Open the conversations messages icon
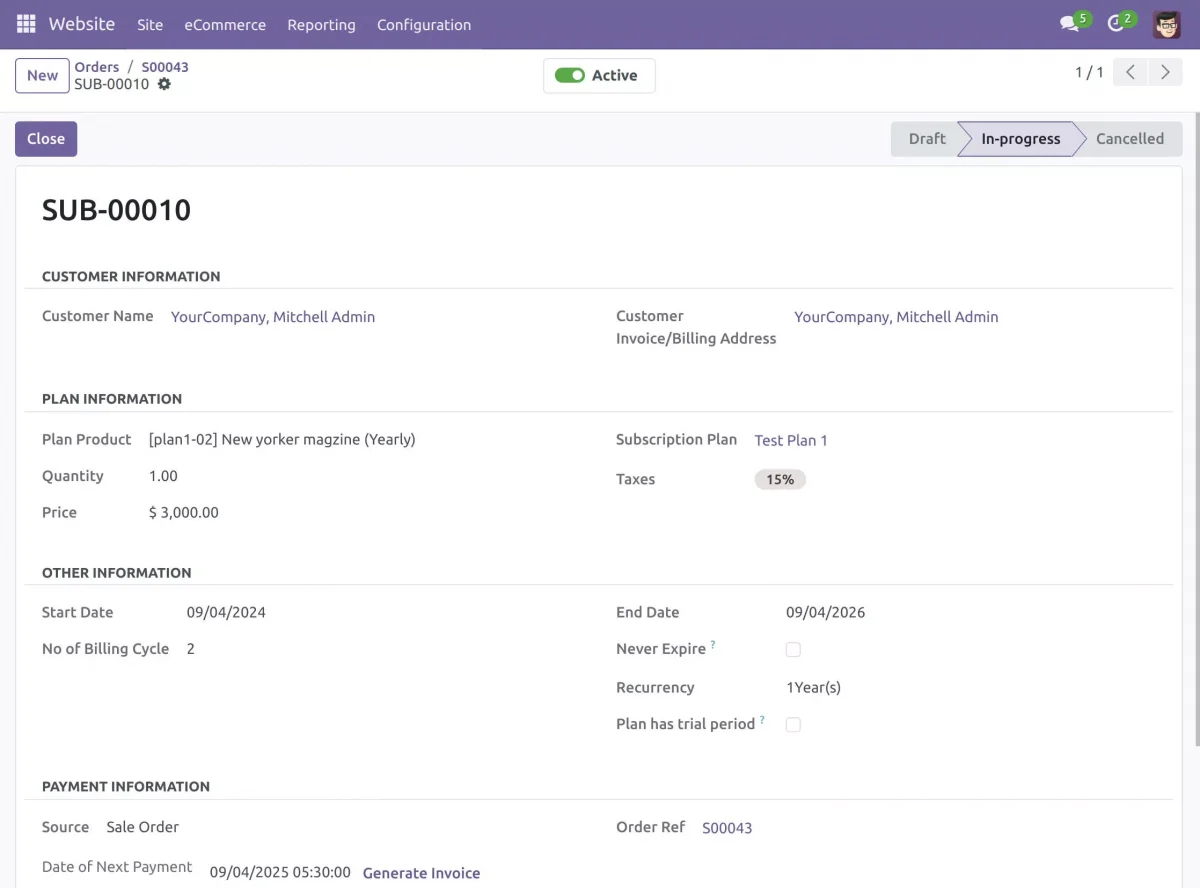 point(1070,24)
